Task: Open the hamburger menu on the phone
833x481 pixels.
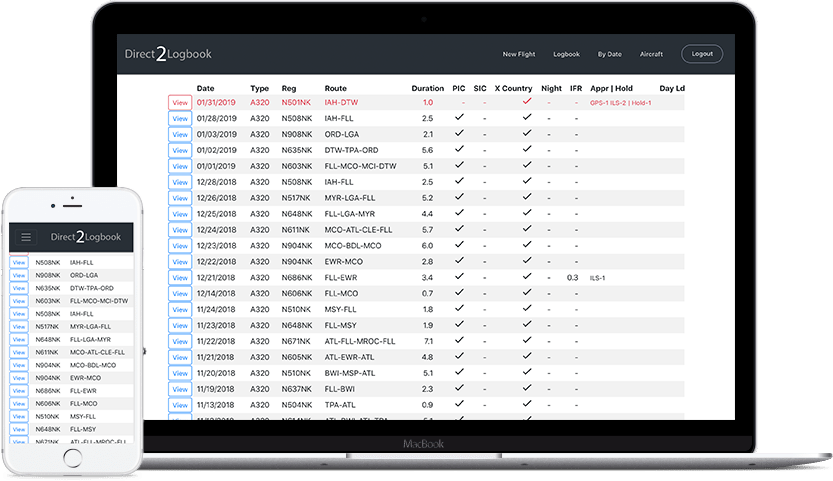Action: [26, 237]
